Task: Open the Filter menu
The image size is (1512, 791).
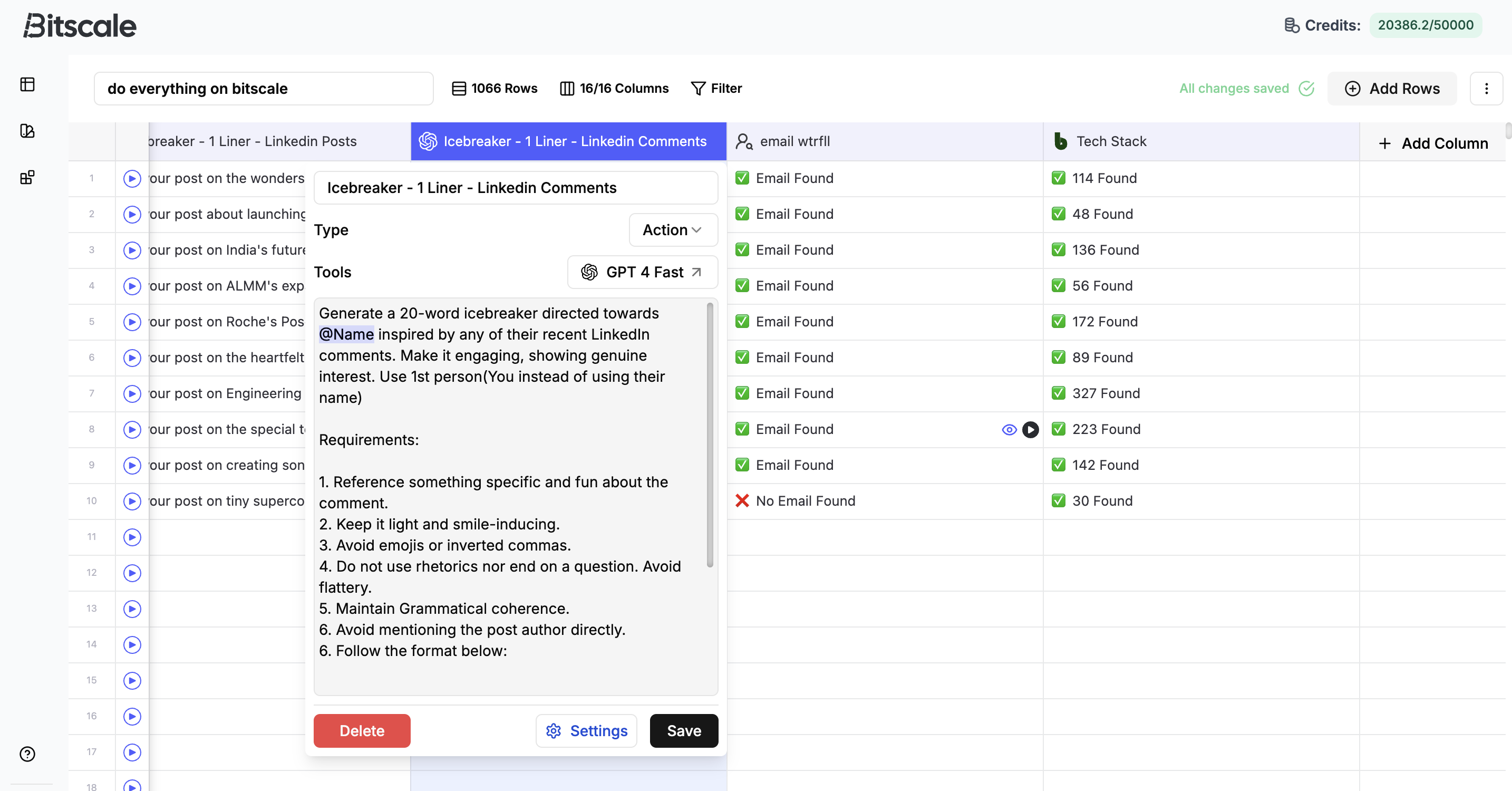Action: point(716,89)
